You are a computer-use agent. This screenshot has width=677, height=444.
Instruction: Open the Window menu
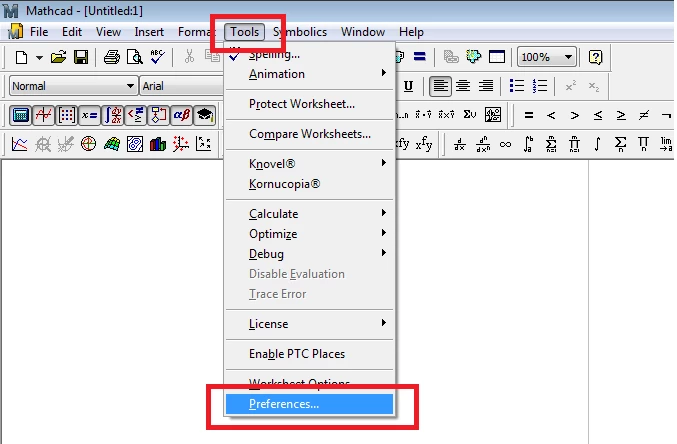click(363, 32)
